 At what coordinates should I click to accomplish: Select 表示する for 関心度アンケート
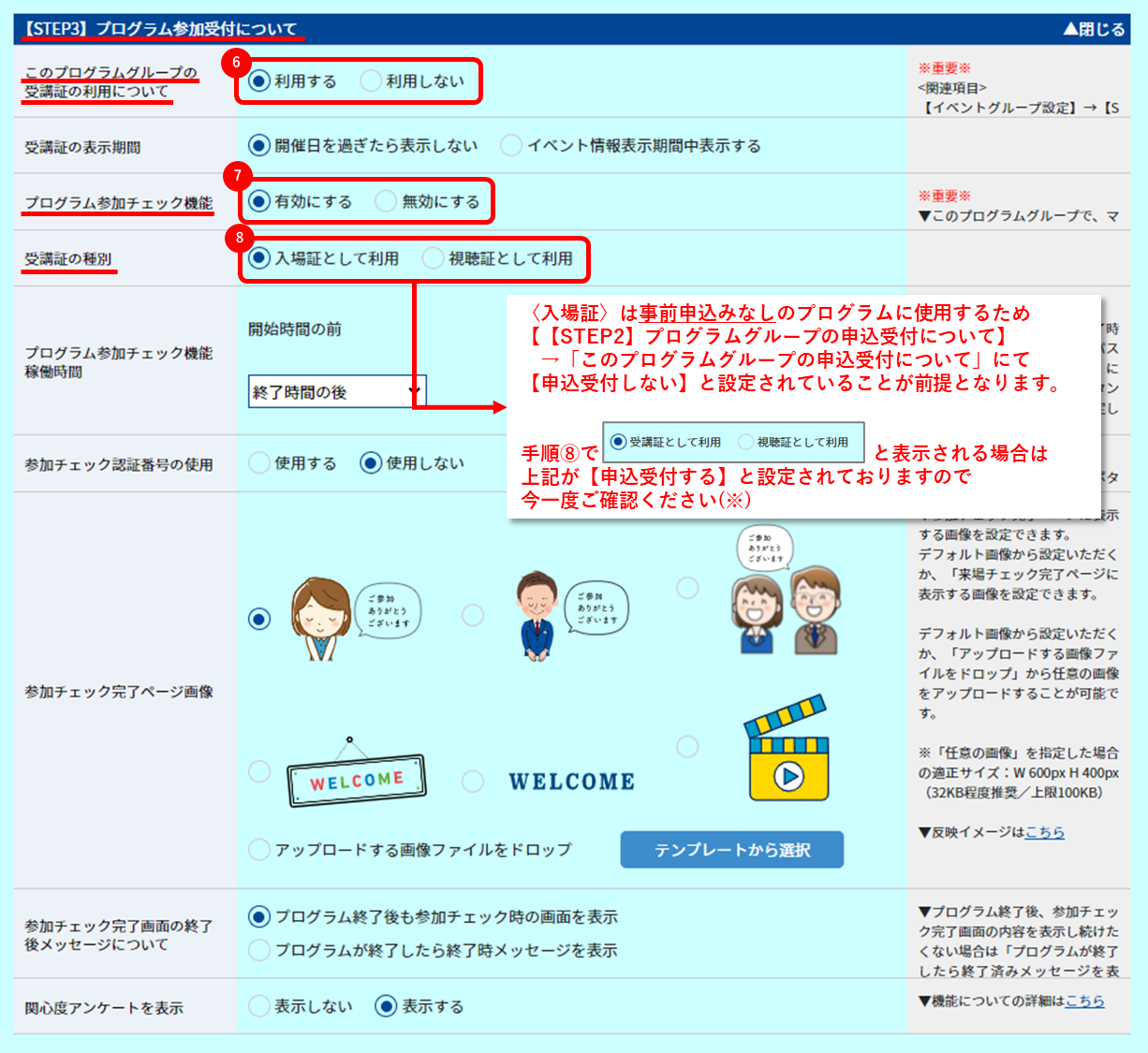pyautogui.click(x=386, y=1006)
